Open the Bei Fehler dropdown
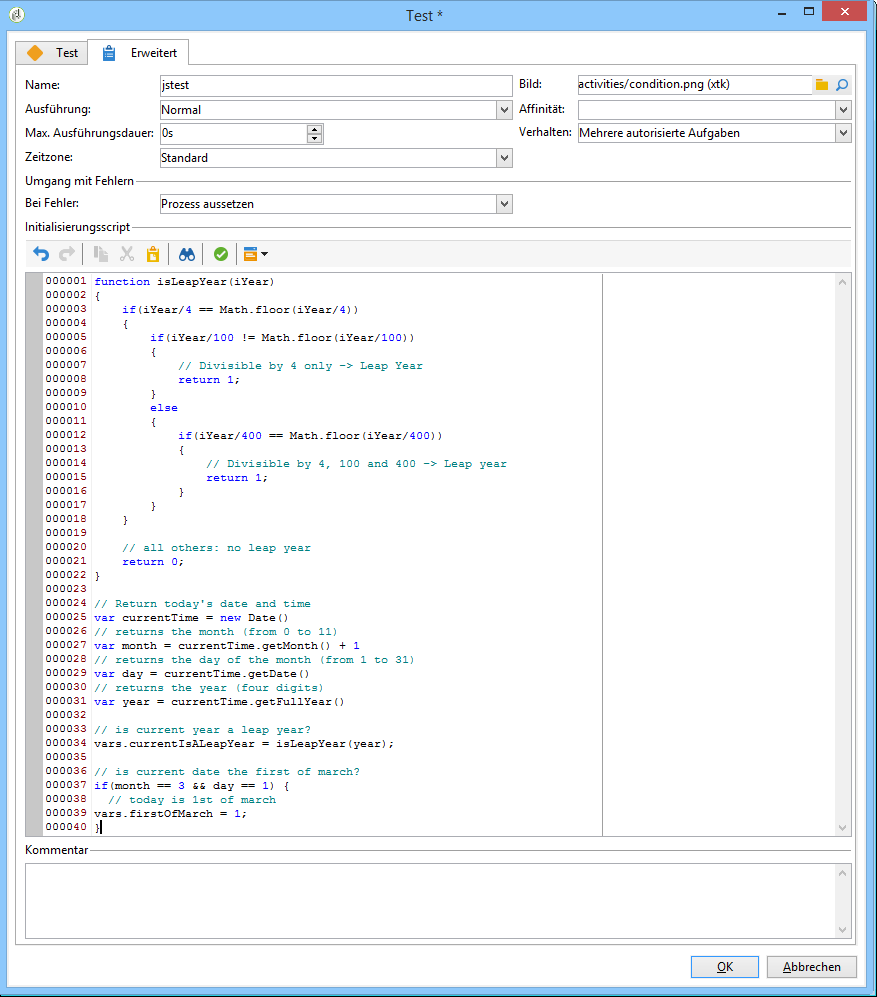 point(504,204)
